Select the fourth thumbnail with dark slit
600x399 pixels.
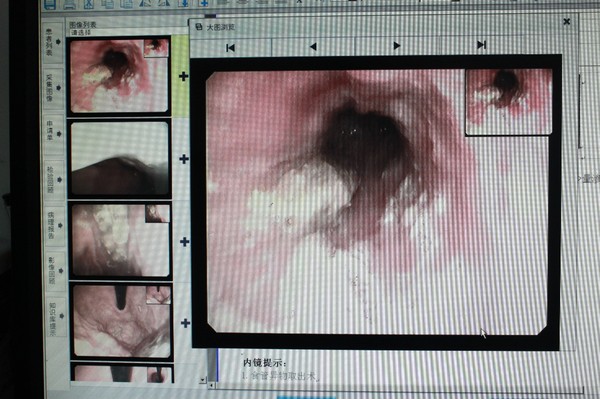point(121,321)
